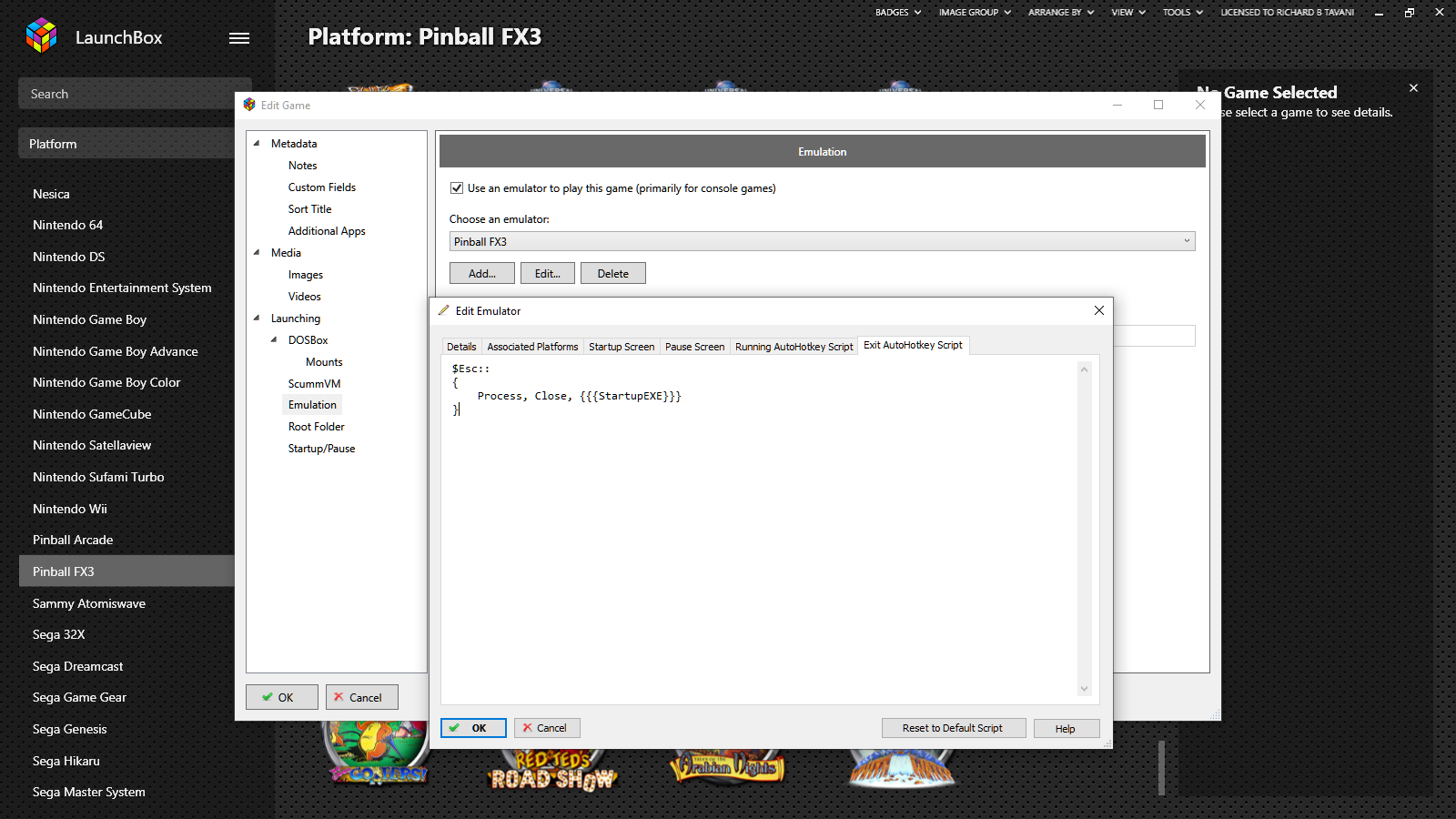Collapse the DOSBox tree node
Screen dimensions: 1456x819
[x=274, y=339]
